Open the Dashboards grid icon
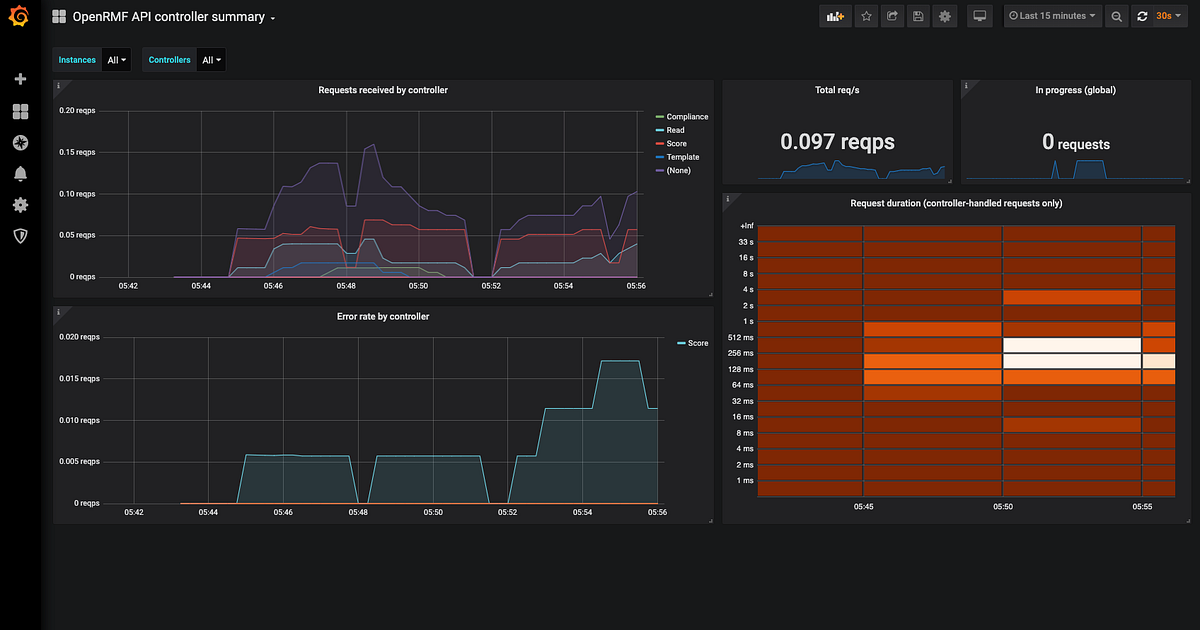The width and height of the screenshot is (1200, 630). [20, 111]
